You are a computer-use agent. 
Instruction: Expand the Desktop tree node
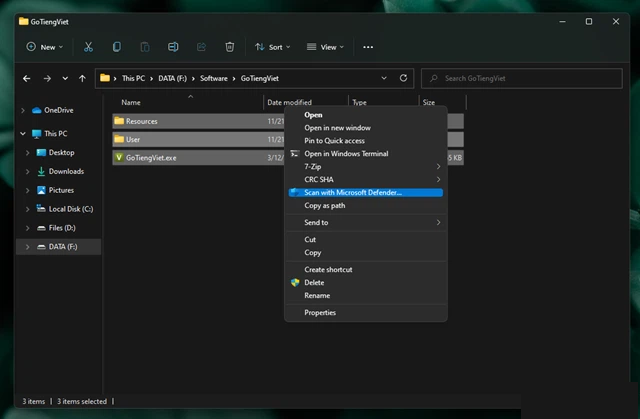27,153
